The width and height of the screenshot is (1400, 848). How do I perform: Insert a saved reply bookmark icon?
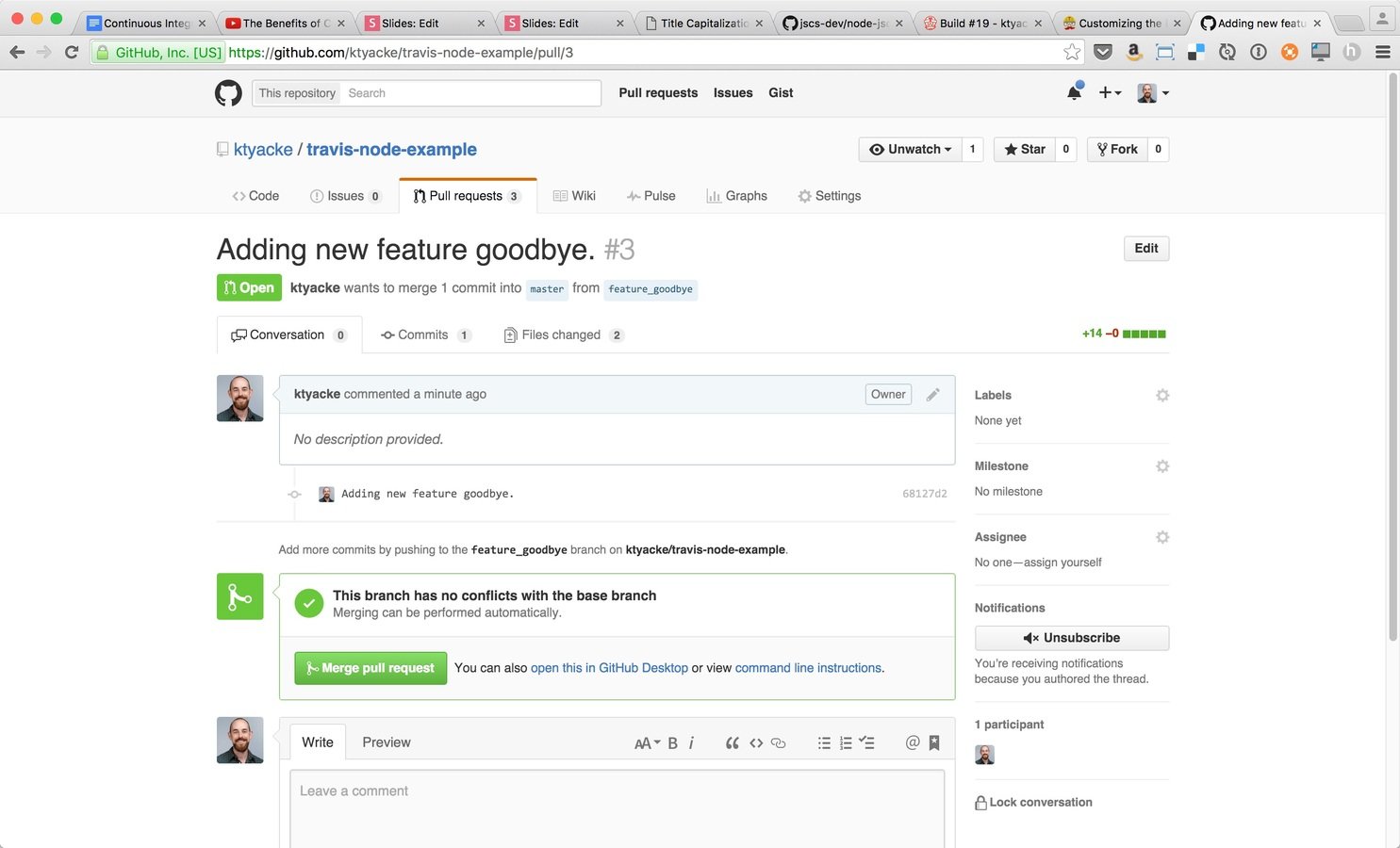(934, 743)
